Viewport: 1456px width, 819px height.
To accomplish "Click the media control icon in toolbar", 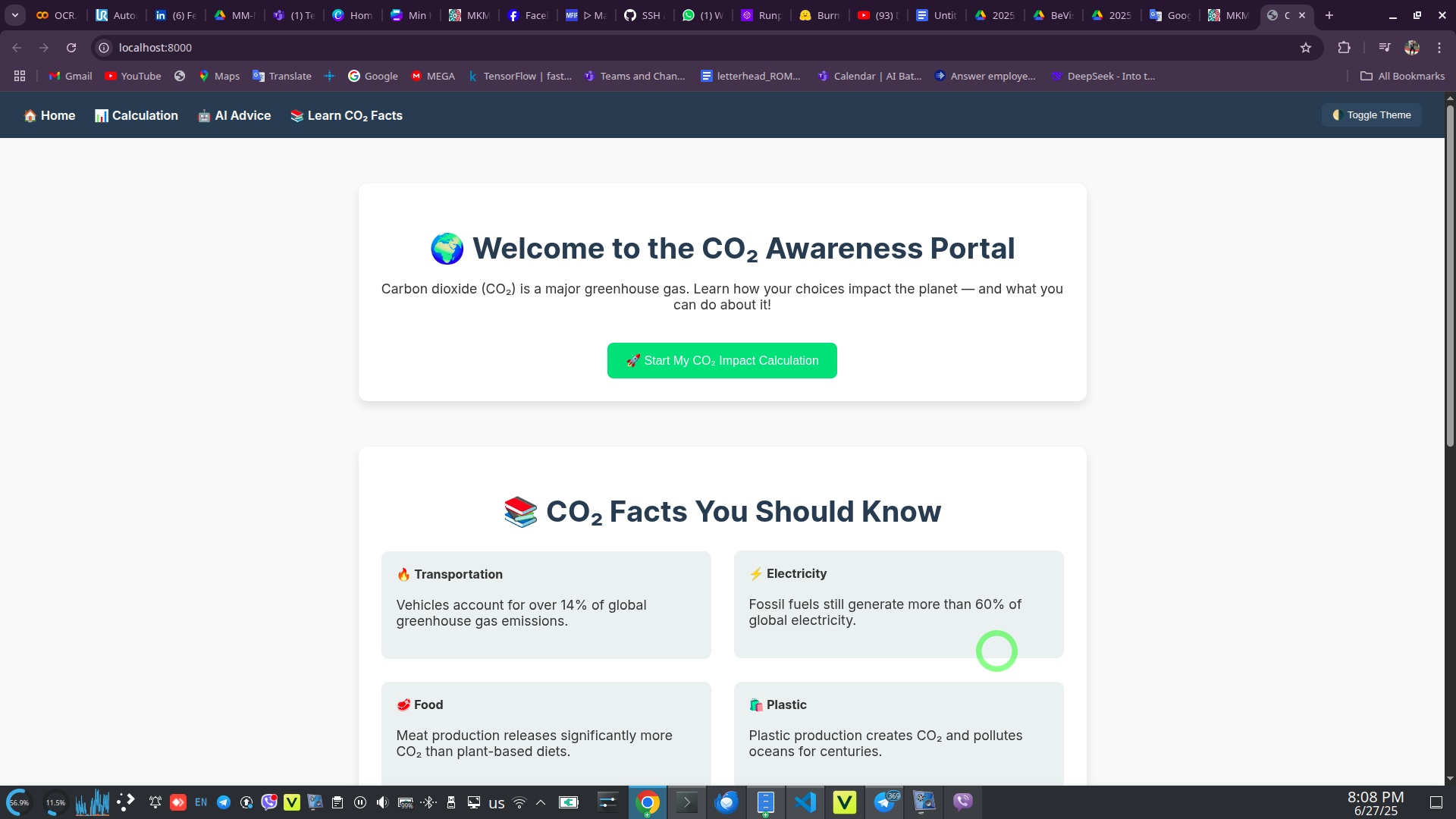I will (x=1384, y=48).
